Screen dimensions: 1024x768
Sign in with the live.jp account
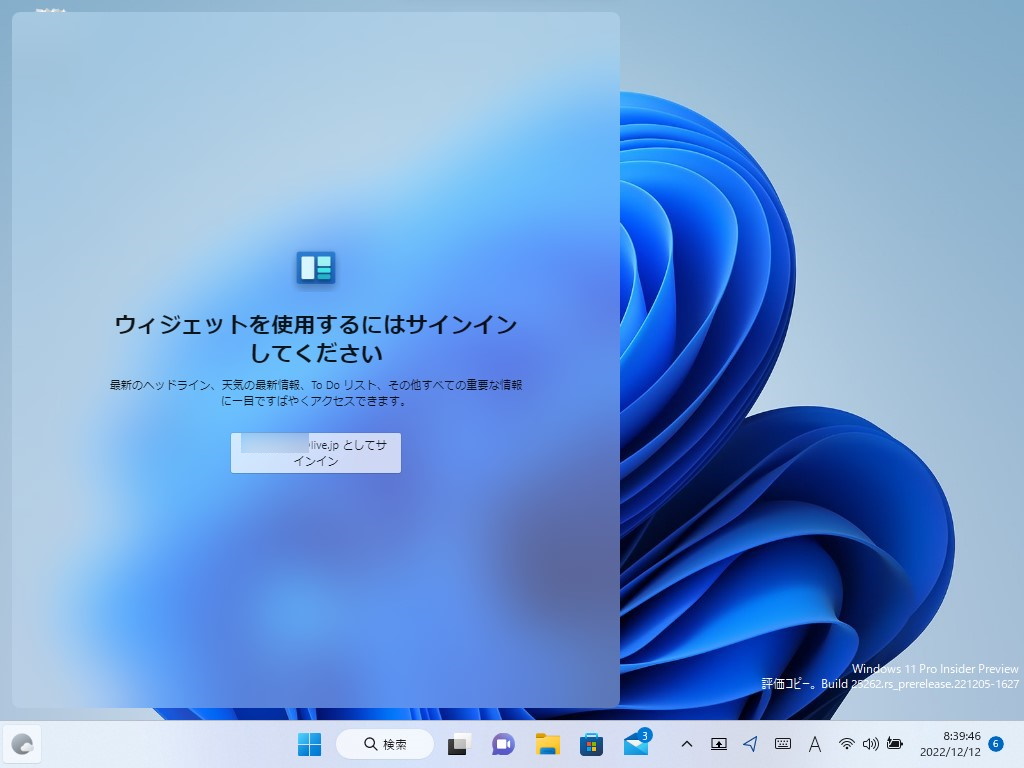tap(315, 452)
